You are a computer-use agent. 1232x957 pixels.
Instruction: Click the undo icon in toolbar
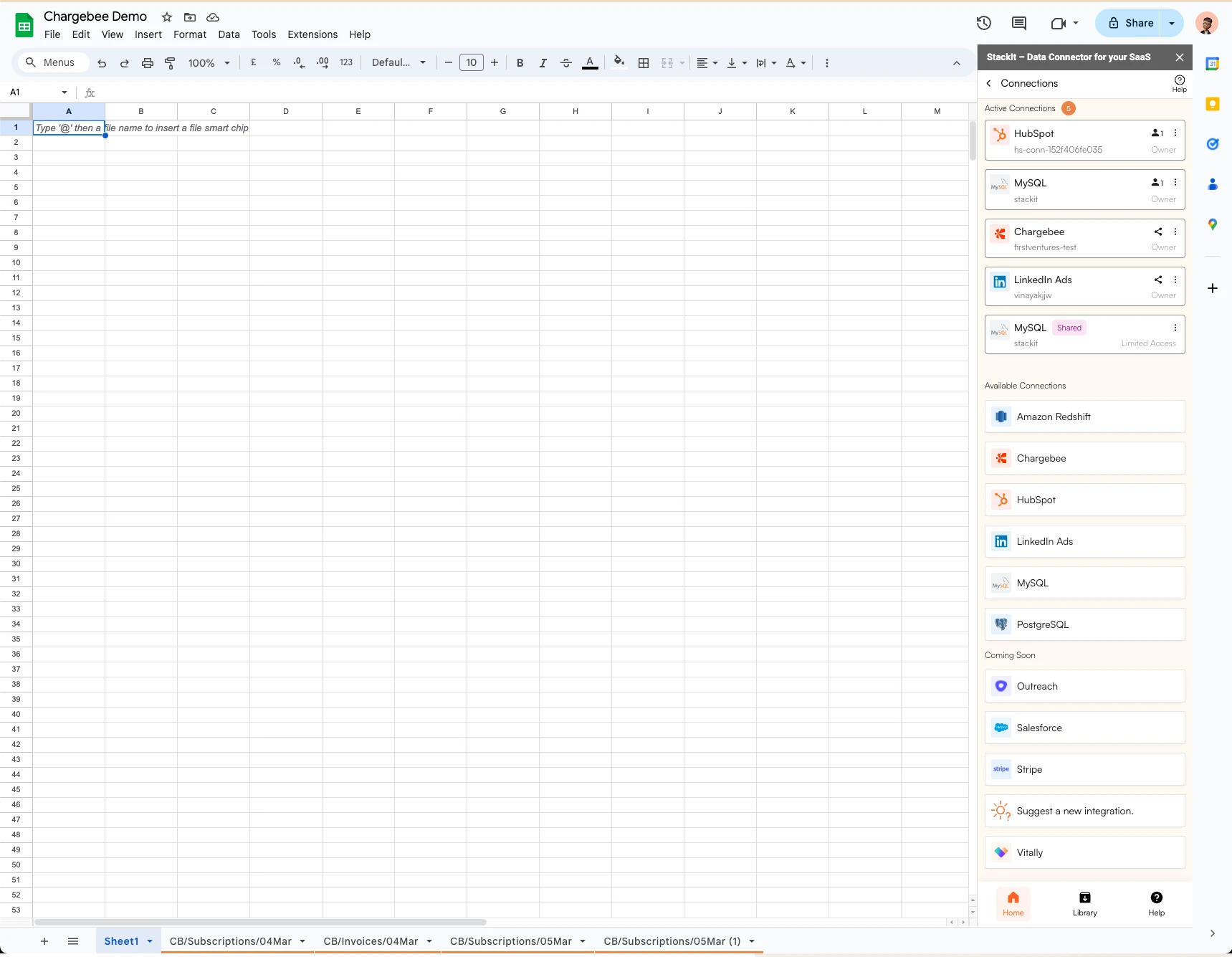(102, 63)
